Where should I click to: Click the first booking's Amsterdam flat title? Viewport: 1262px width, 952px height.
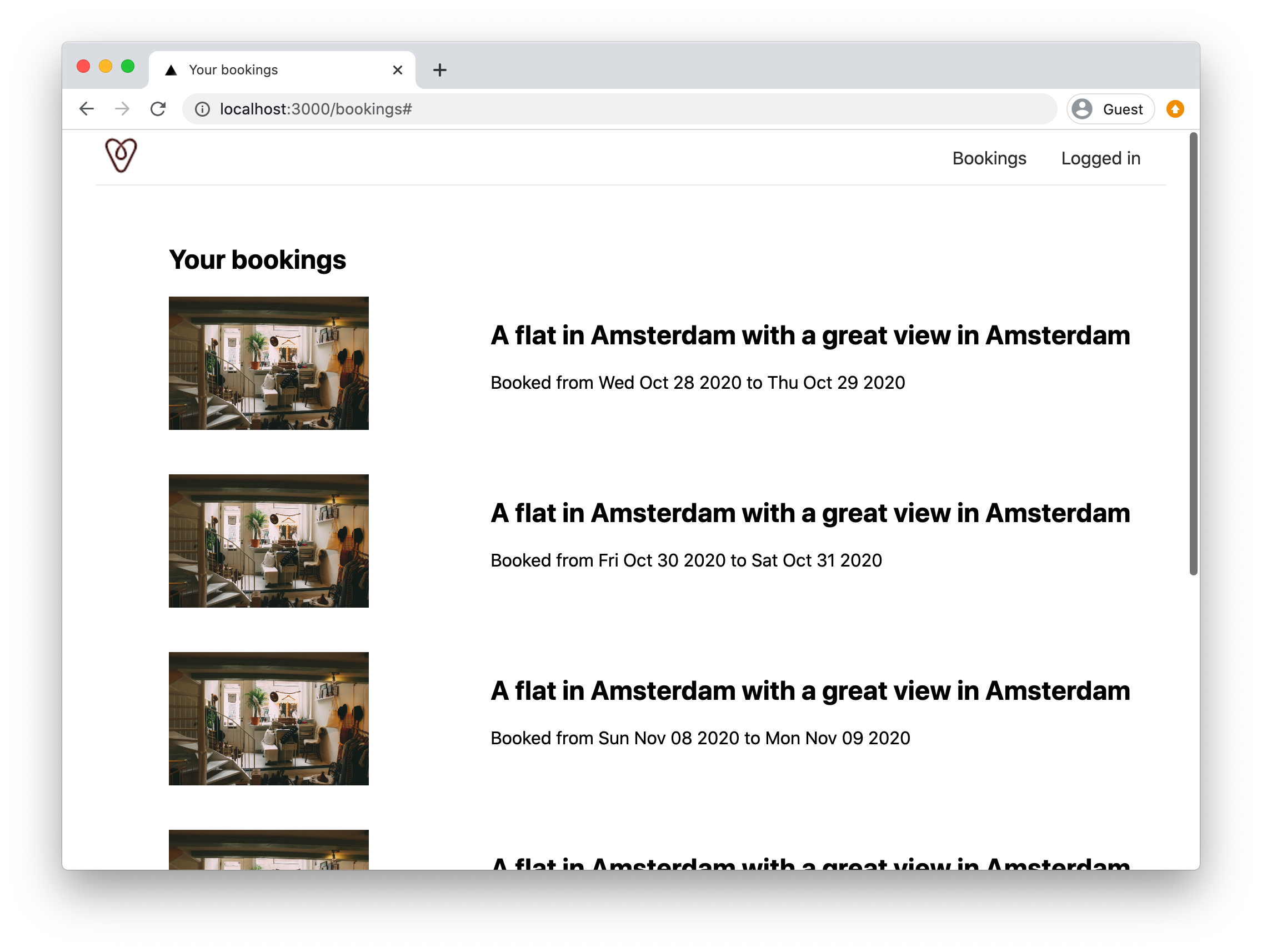pos(809,335)
